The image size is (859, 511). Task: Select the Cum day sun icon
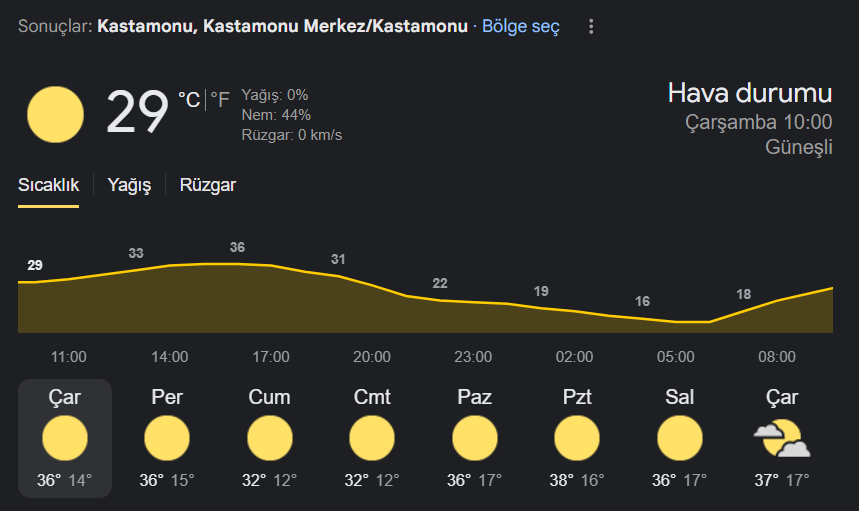[270, 438]
